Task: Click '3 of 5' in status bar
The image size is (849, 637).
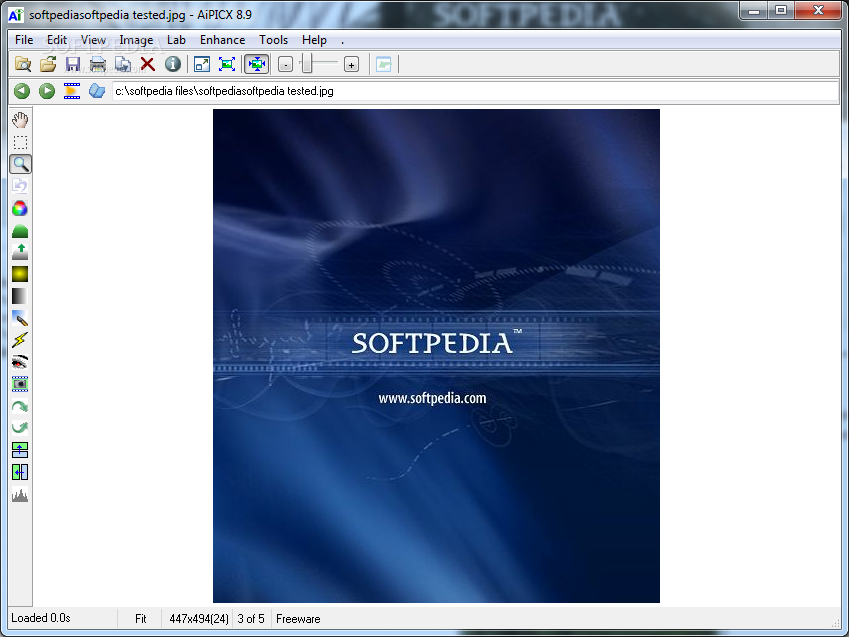Action: coord(251,619)
